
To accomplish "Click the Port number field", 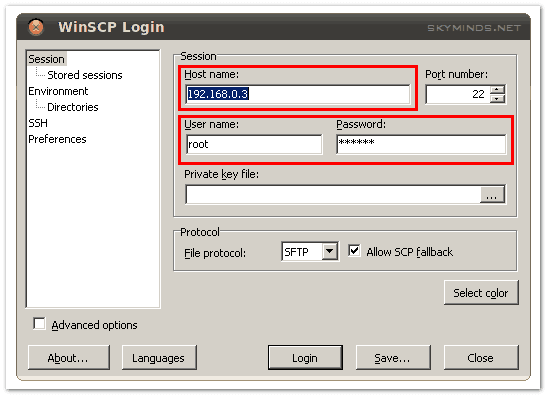I will (x=458, y=94).
